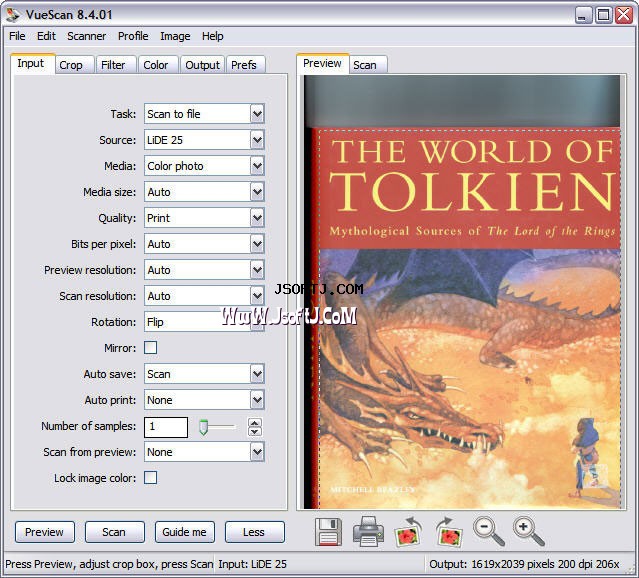Click the printer icon
The width and height of the screenshot is (639, 578).
[368, 532]
